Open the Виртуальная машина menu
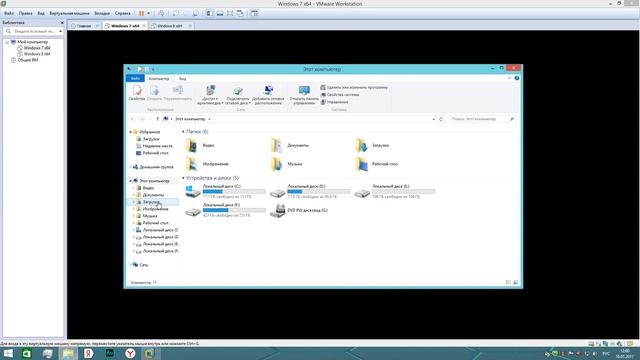The width and height of the screenshot is (640, 360). click(69, 13)
